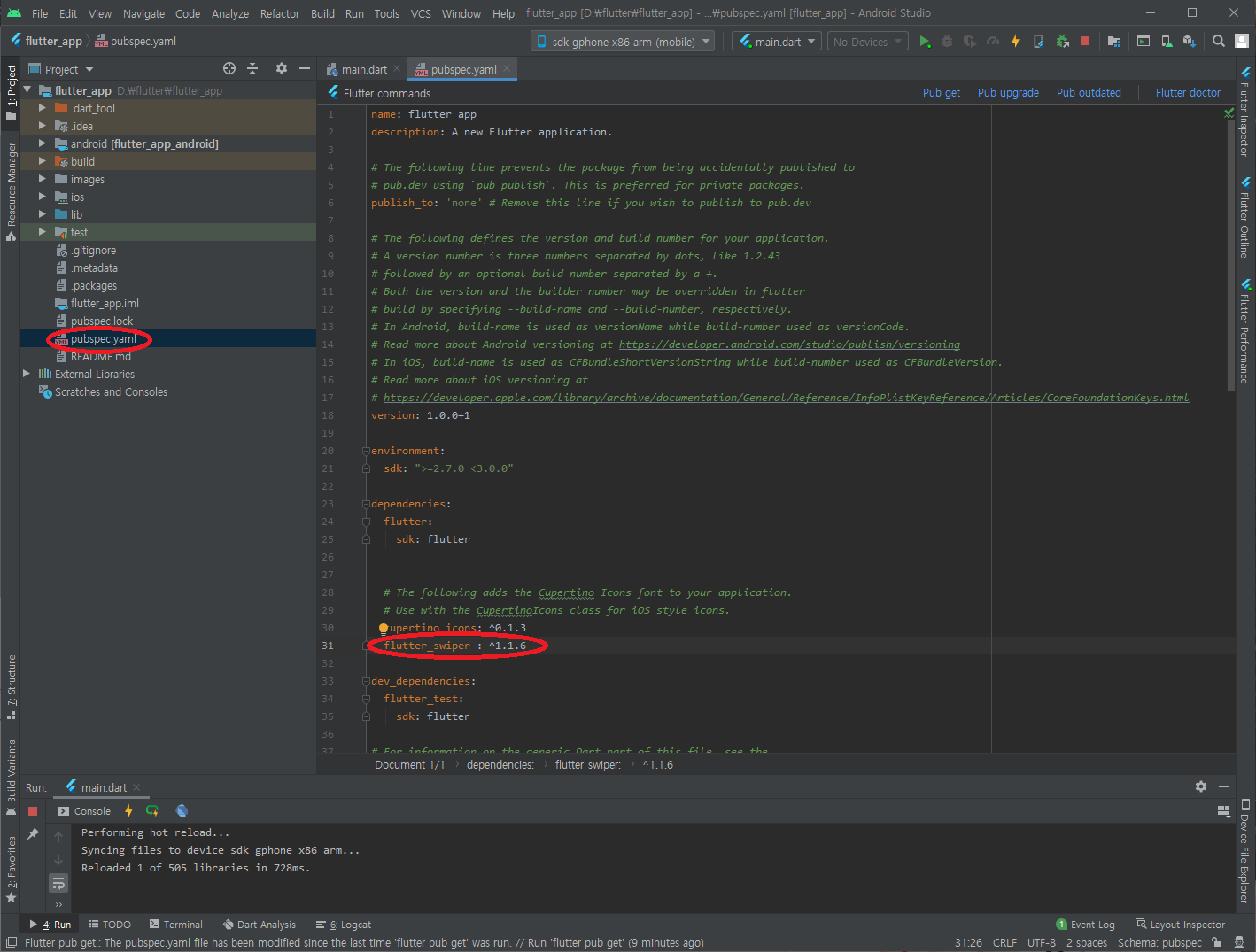Hot restart from Run console toolbar

pyautogui.click(x=152, y=811)
